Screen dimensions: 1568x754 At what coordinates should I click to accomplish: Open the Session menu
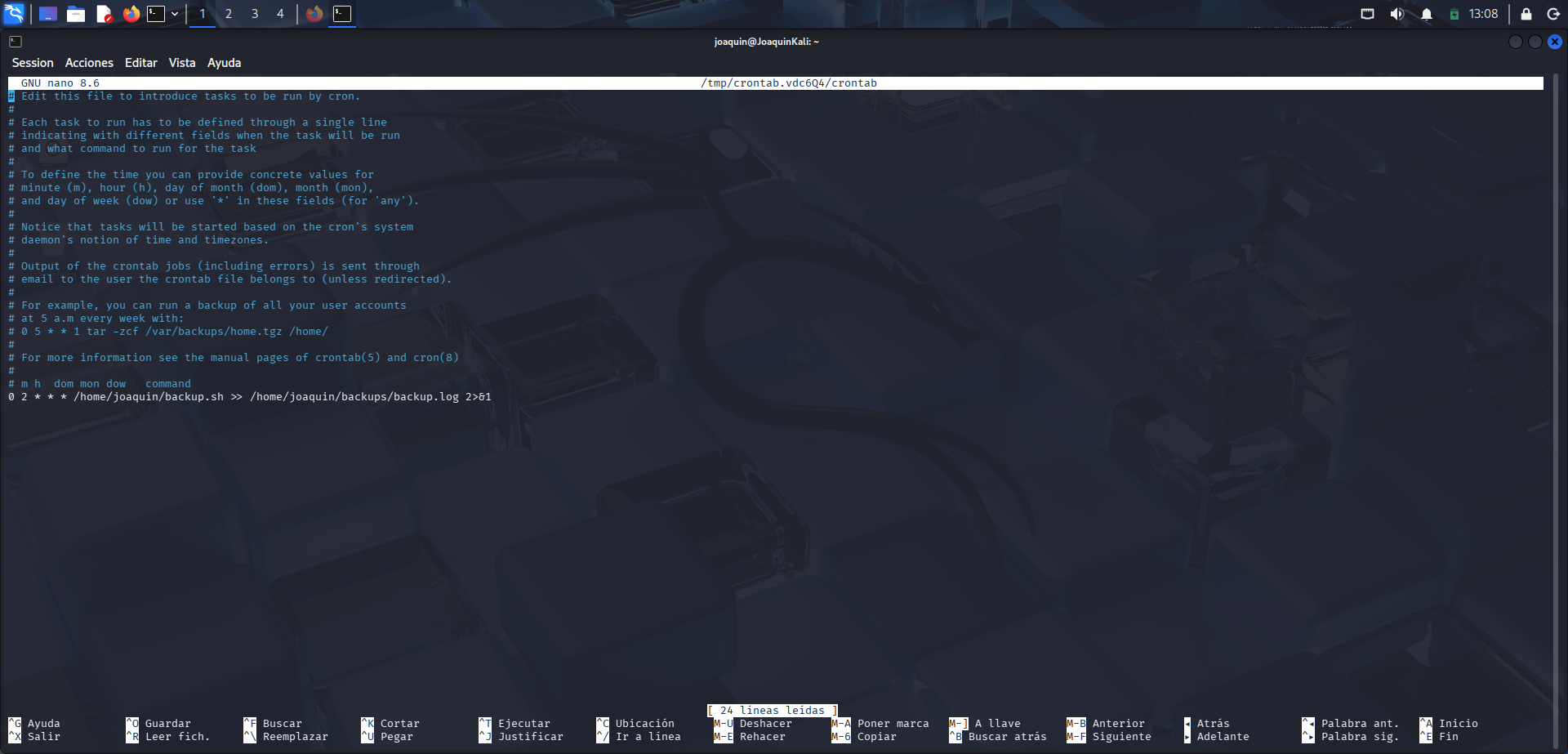(33, 63)
